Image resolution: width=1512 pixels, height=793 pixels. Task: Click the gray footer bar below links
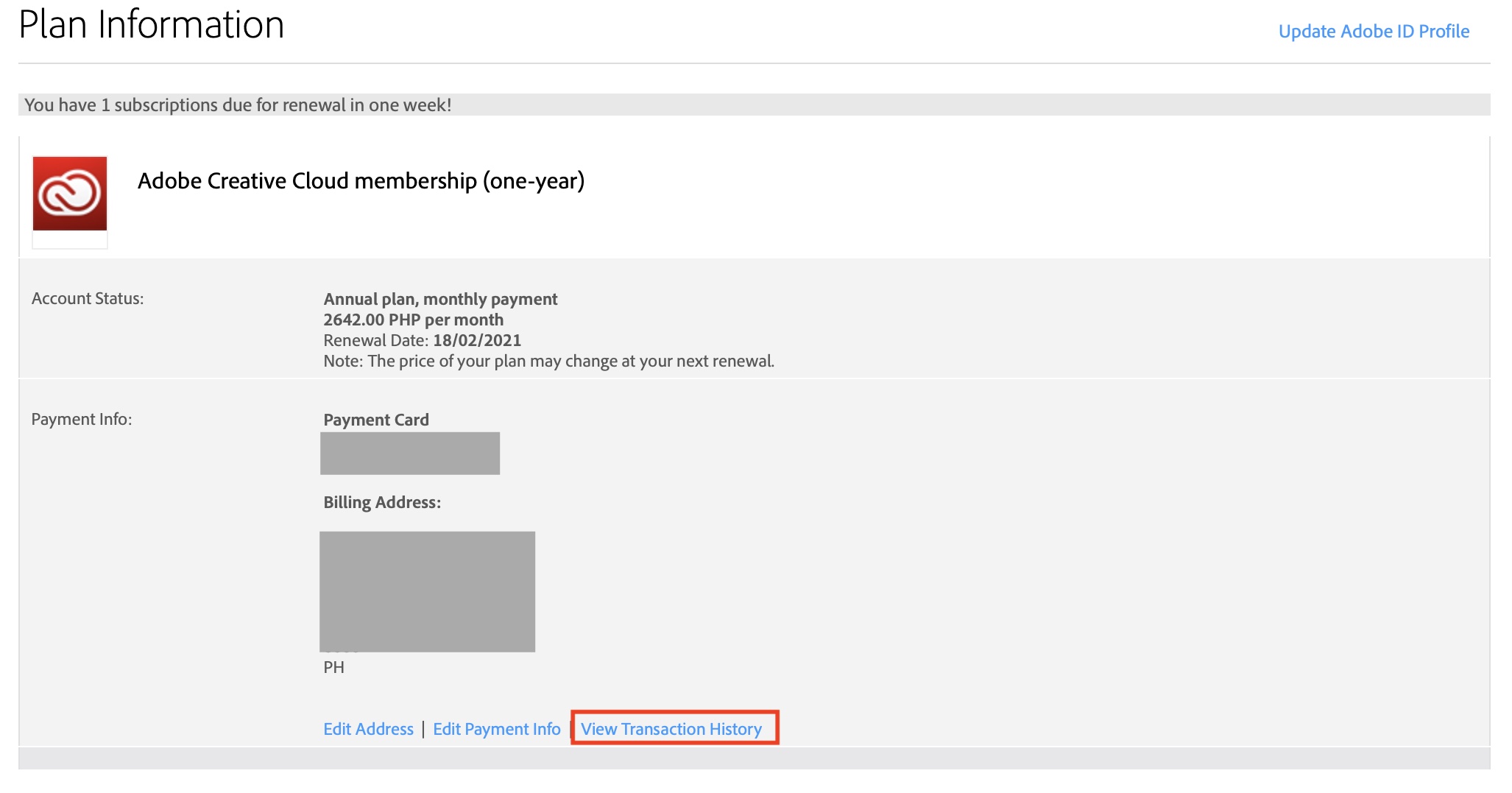tap(754, 759)
